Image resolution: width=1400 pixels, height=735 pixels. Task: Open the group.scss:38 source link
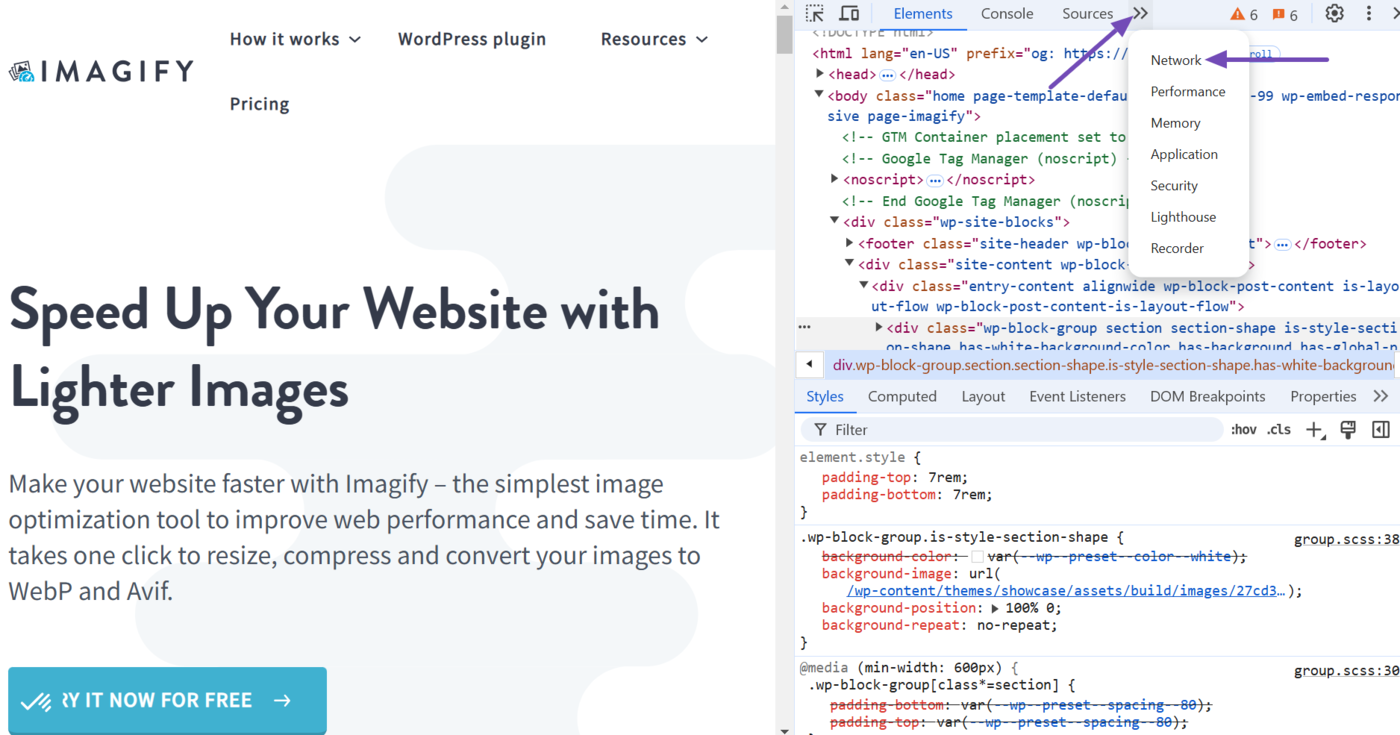(x=1346, y=539)
